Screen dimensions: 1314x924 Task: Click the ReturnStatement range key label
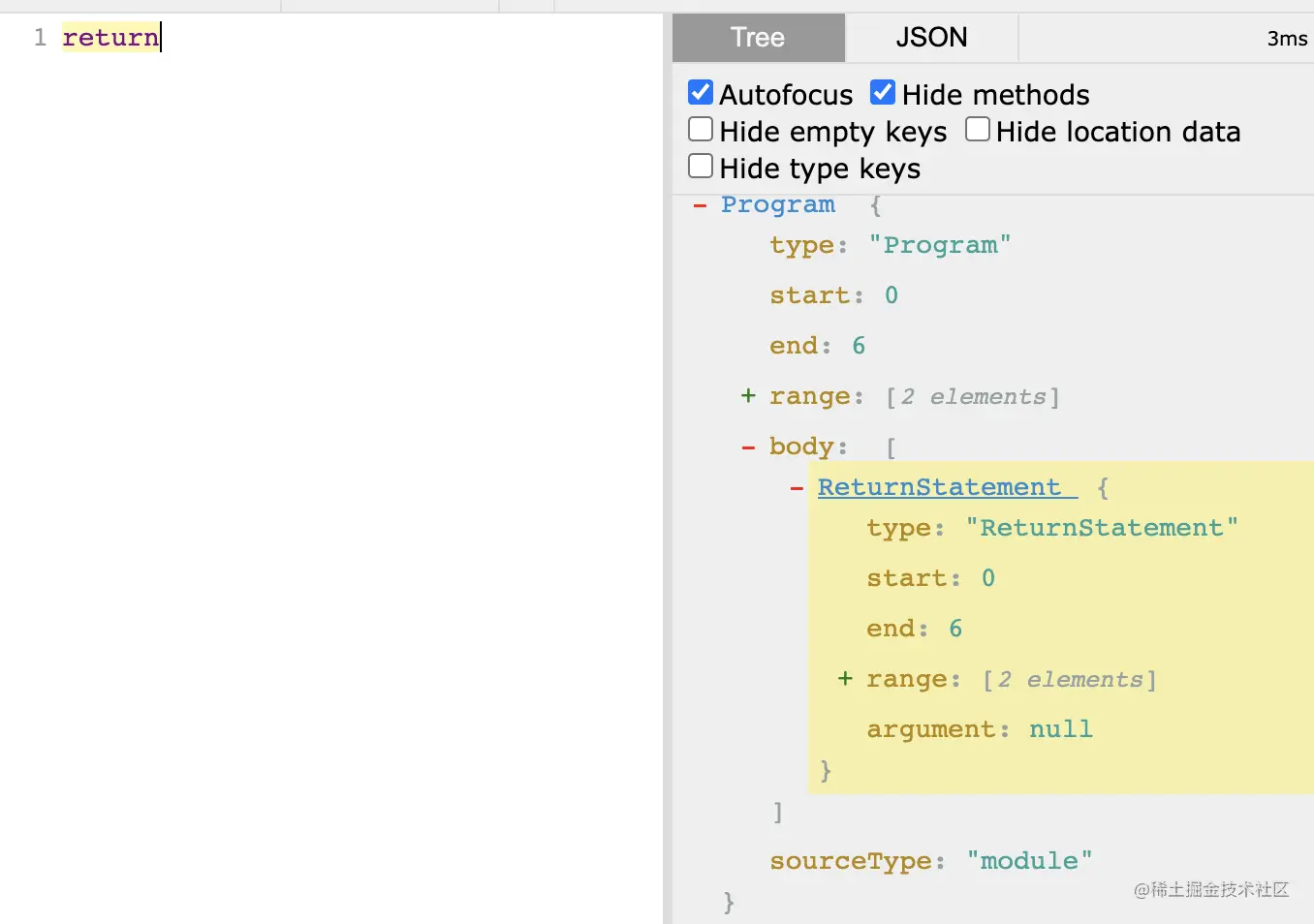(x=907, y=679)
